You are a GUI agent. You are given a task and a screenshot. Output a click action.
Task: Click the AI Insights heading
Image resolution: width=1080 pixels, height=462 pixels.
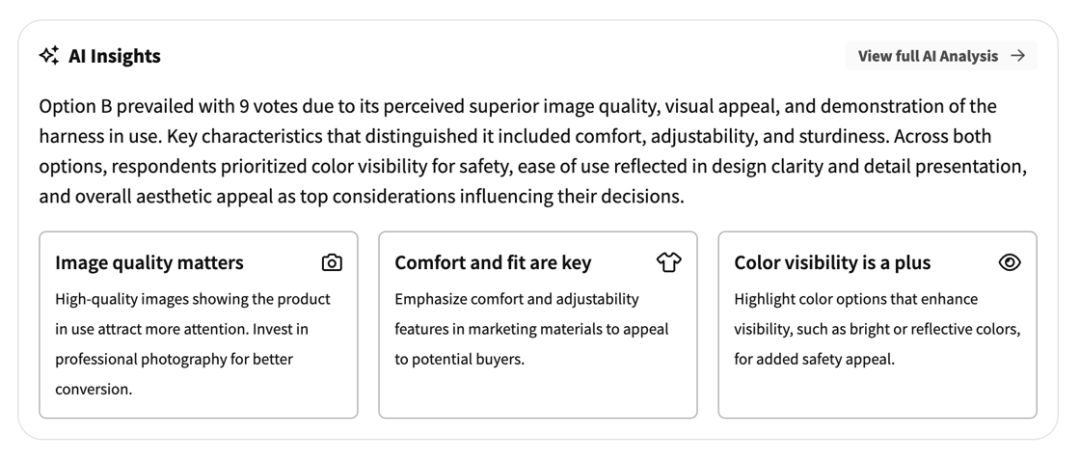114,56
